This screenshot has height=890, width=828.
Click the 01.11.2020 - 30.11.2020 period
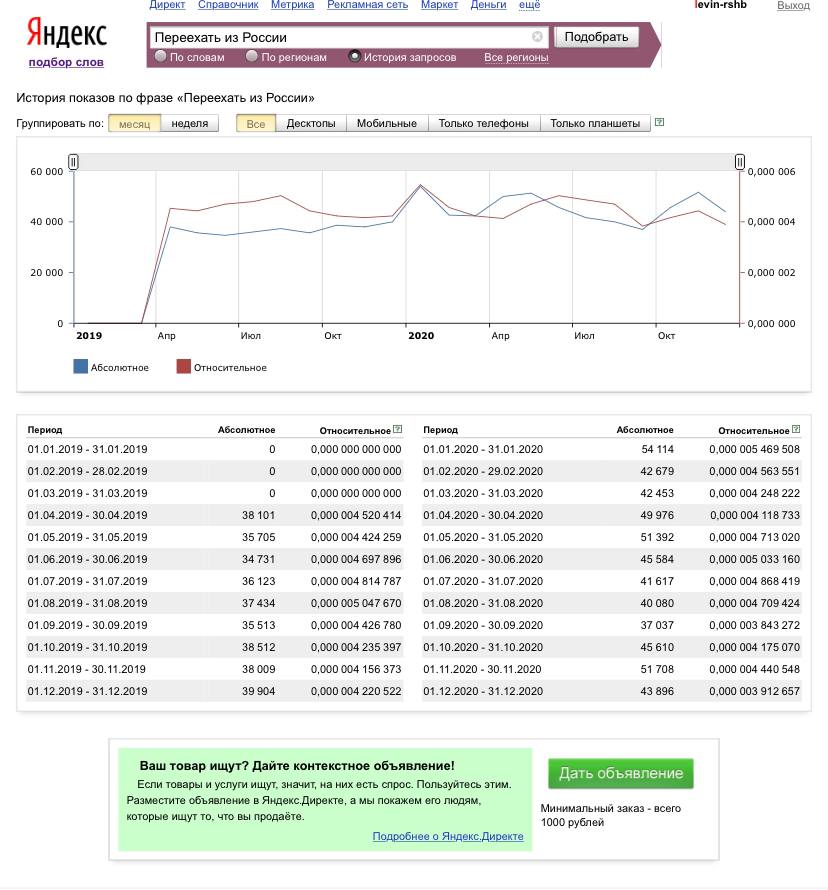(x=482, y=669)
